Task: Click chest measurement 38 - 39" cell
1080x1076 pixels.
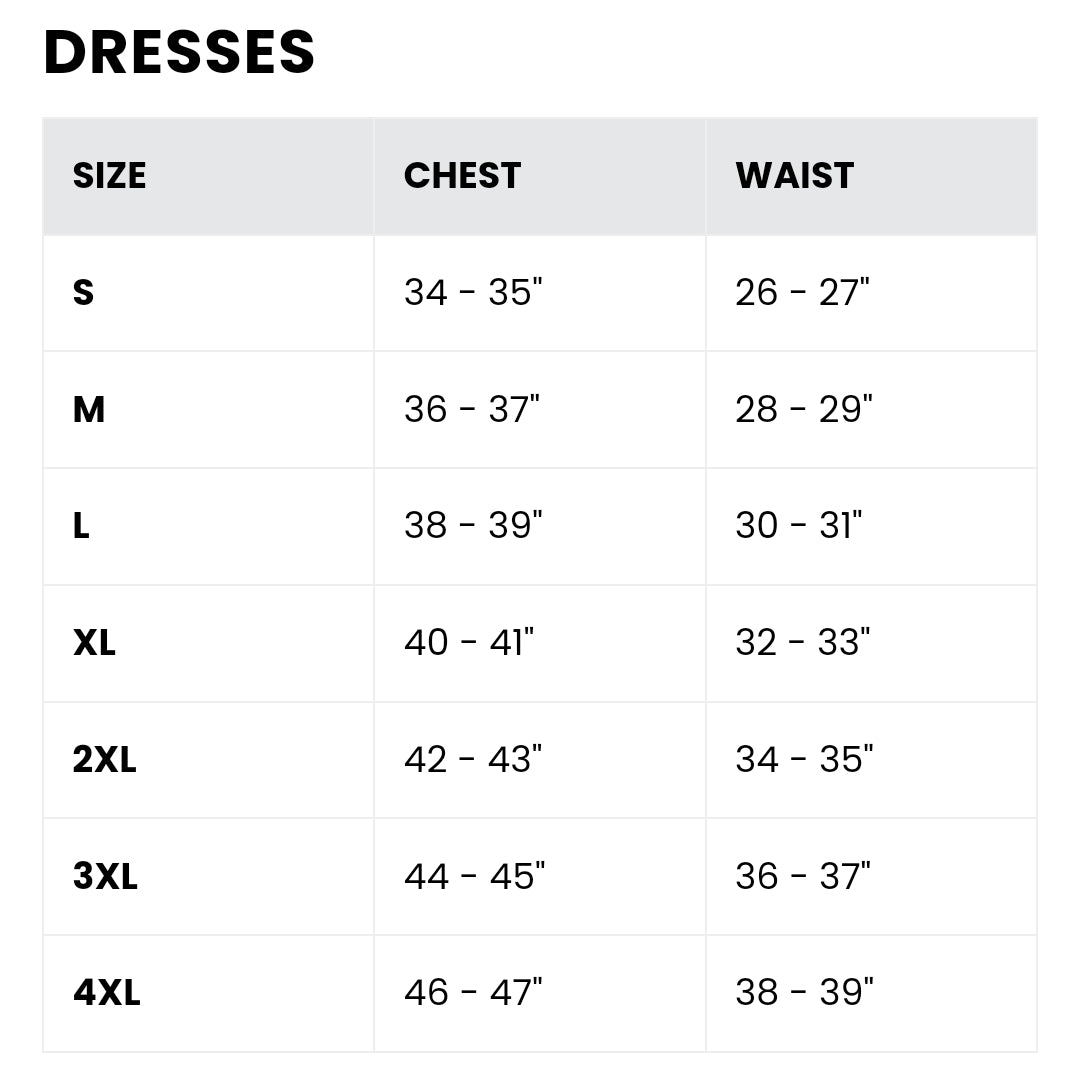Action: (473, 526)
